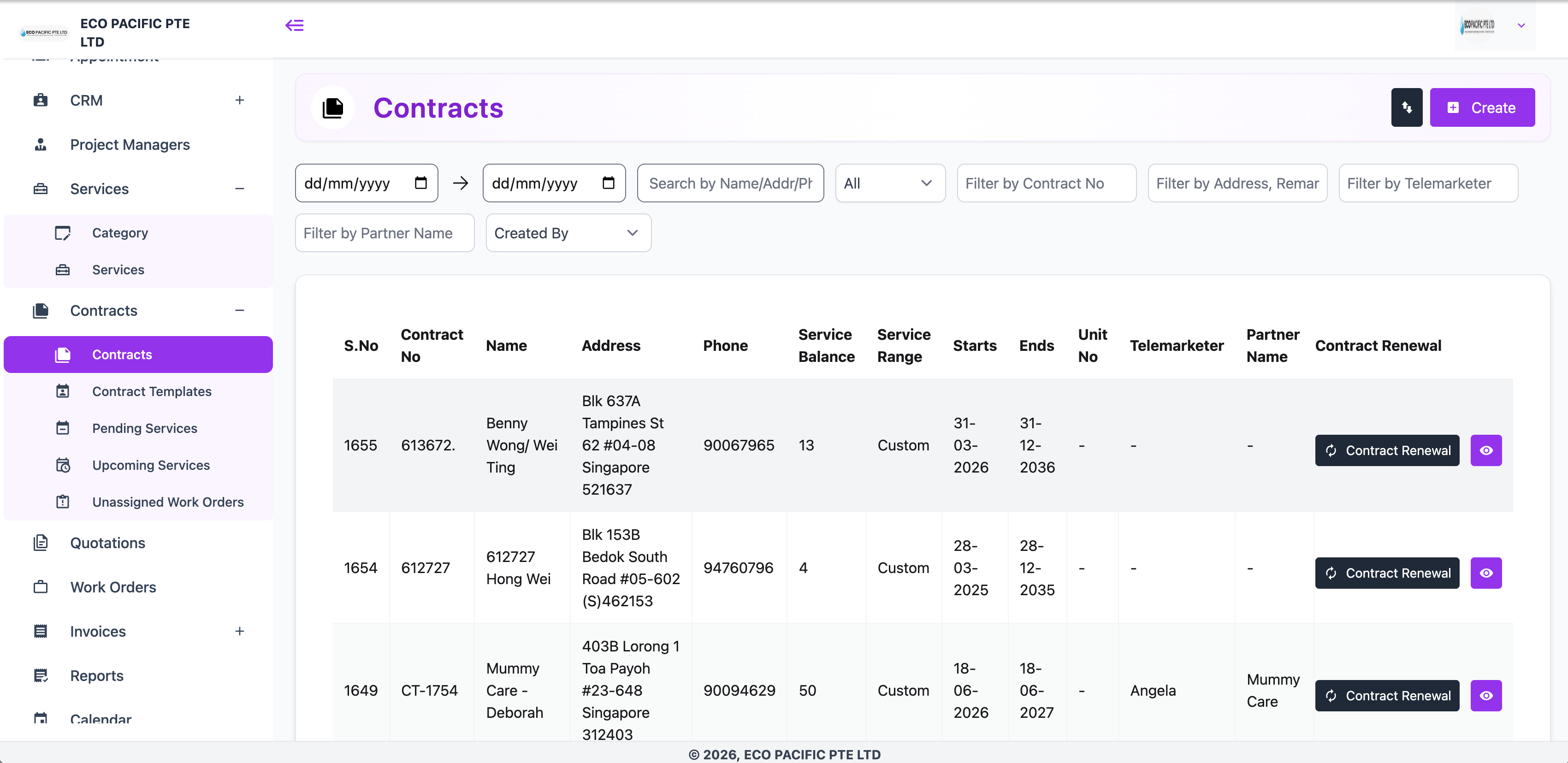Click serial number 1654

click(361, 568)
